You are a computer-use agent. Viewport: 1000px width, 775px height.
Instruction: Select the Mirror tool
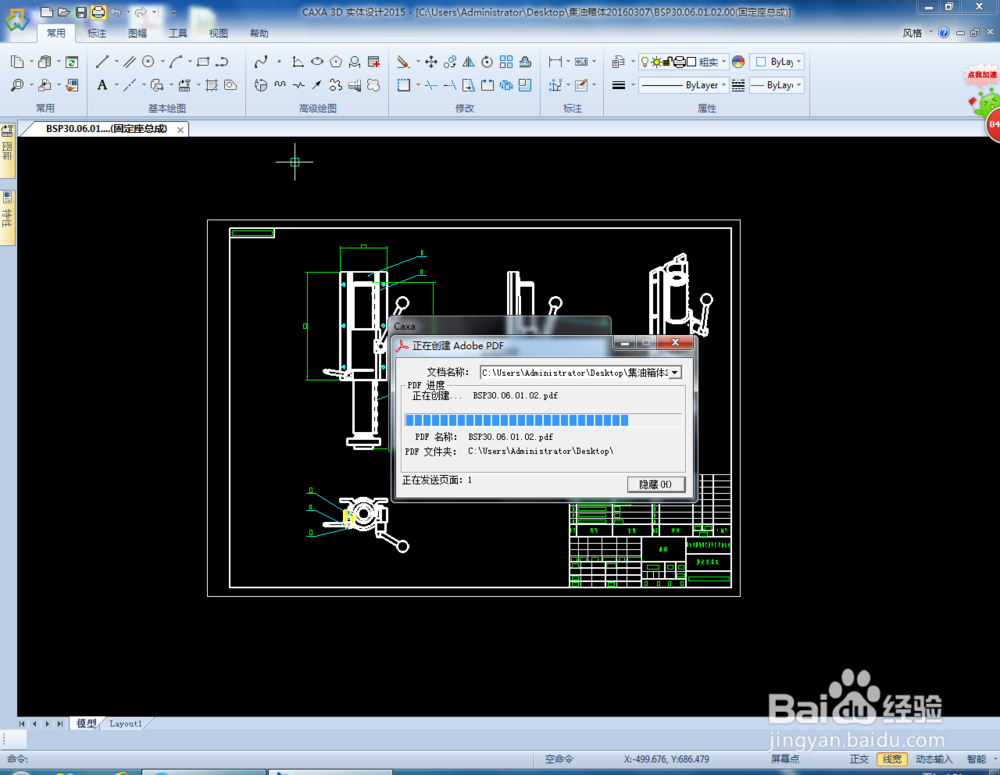[x=469, y=62]
